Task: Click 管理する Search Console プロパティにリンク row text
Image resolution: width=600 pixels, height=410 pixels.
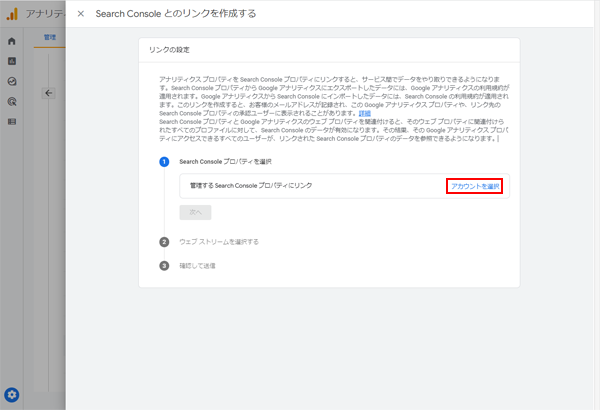Action: pos(251,186)
